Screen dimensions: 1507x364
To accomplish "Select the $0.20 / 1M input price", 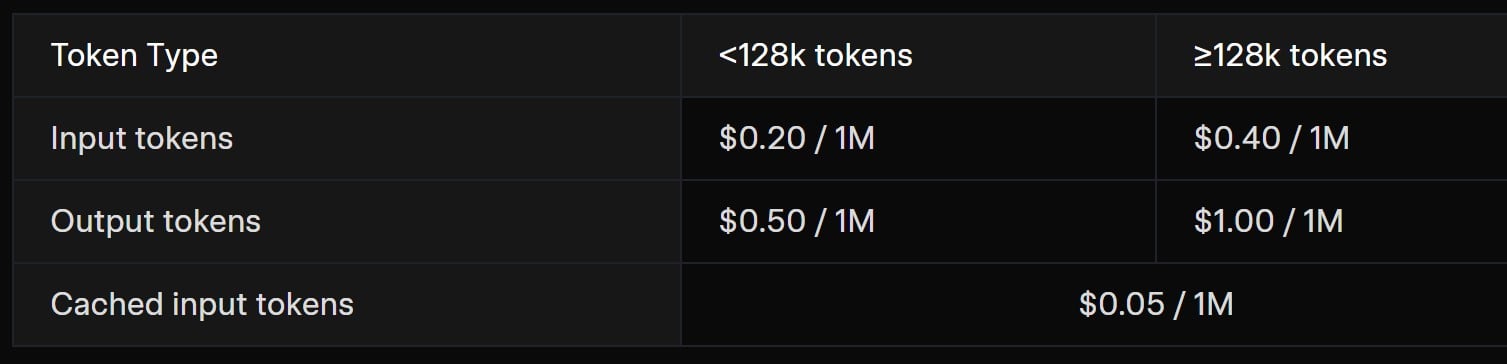I will point(796,138).
